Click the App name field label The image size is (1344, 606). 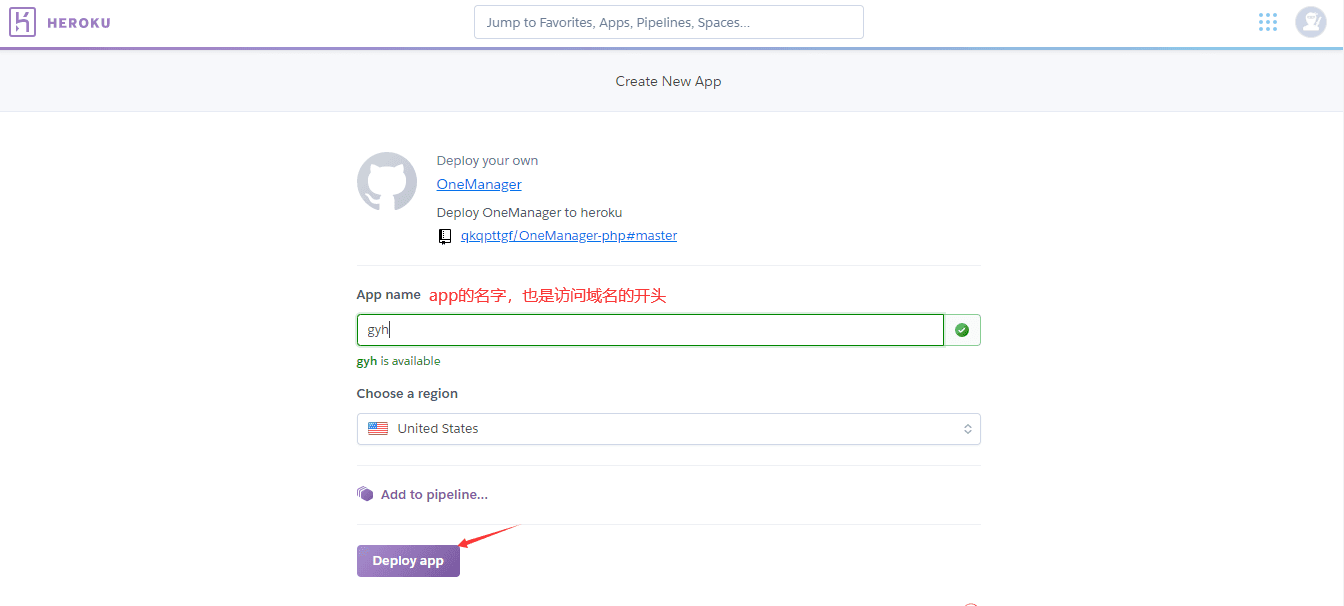(388, 295)
